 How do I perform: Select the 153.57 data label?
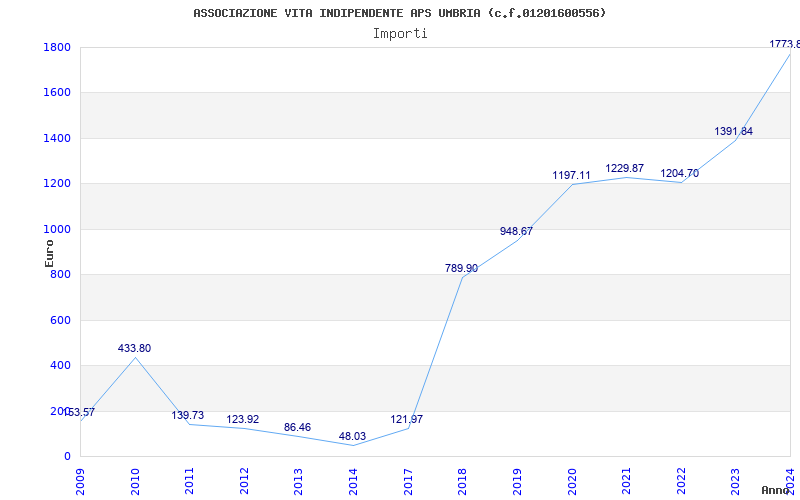pos(79,412)
